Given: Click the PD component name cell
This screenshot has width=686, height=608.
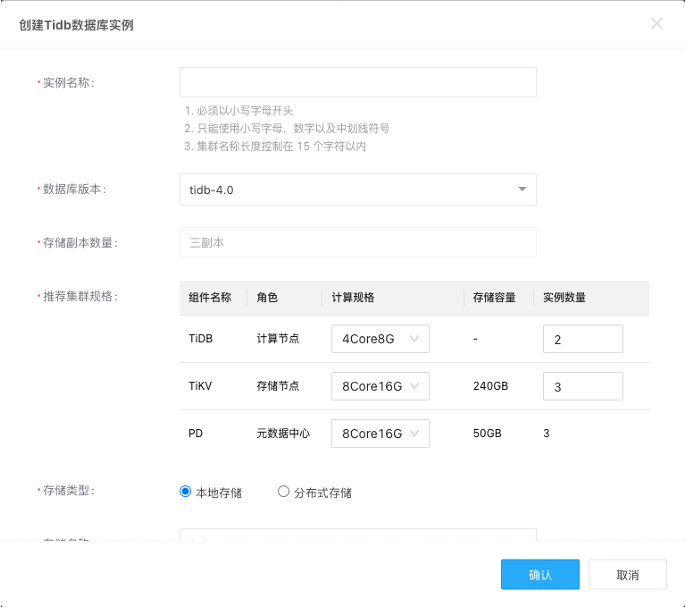Looking at the screenshot, I should (x=195, y=433).
